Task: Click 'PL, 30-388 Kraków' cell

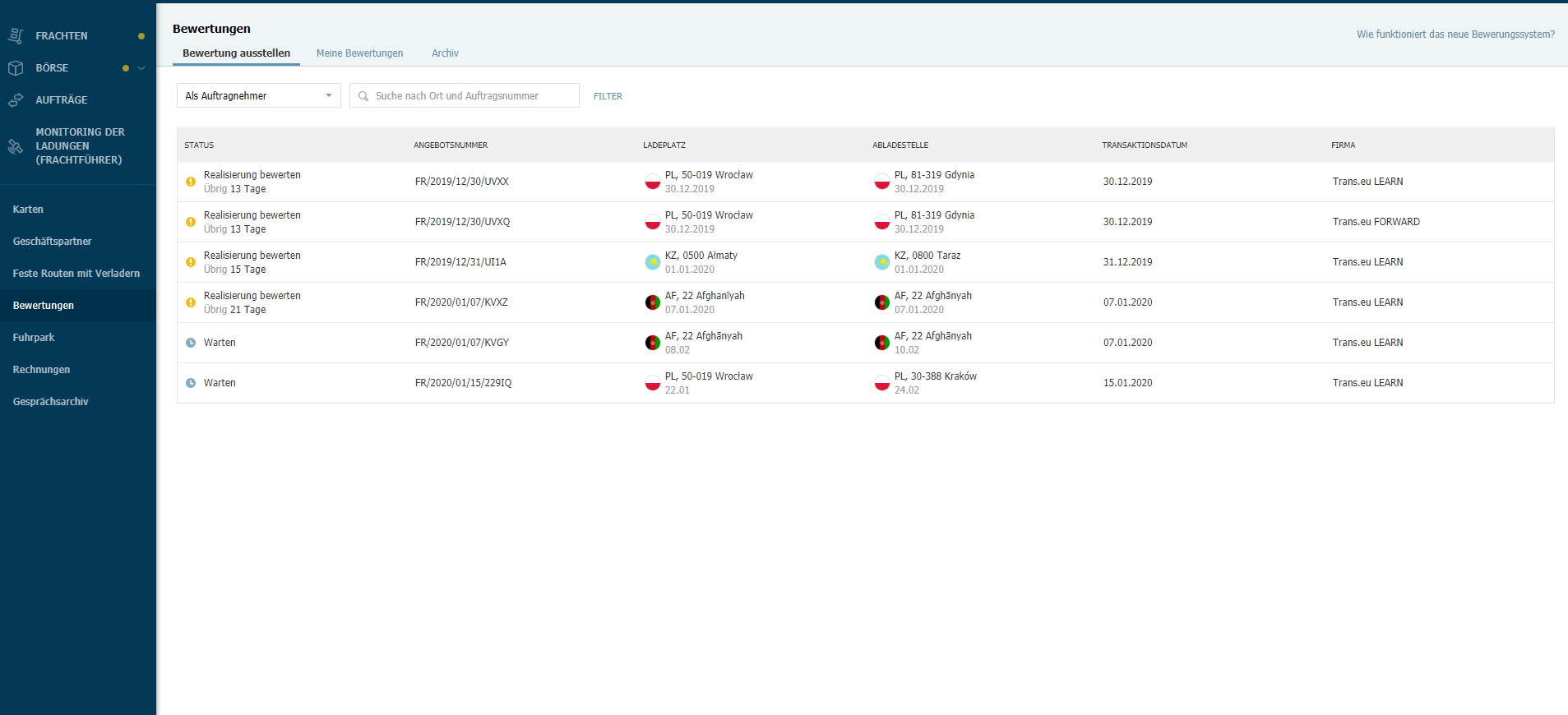Action: 936,376
